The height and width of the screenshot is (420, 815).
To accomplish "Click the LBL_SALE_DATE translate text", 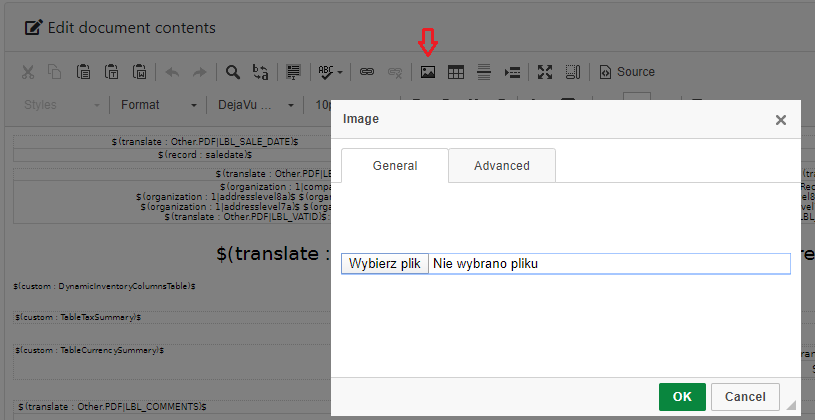I will point(205,141).
